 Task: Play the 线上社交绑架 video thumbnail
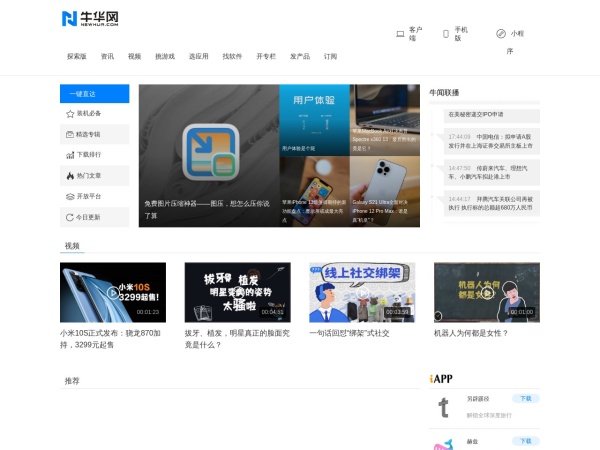[361, 292]
